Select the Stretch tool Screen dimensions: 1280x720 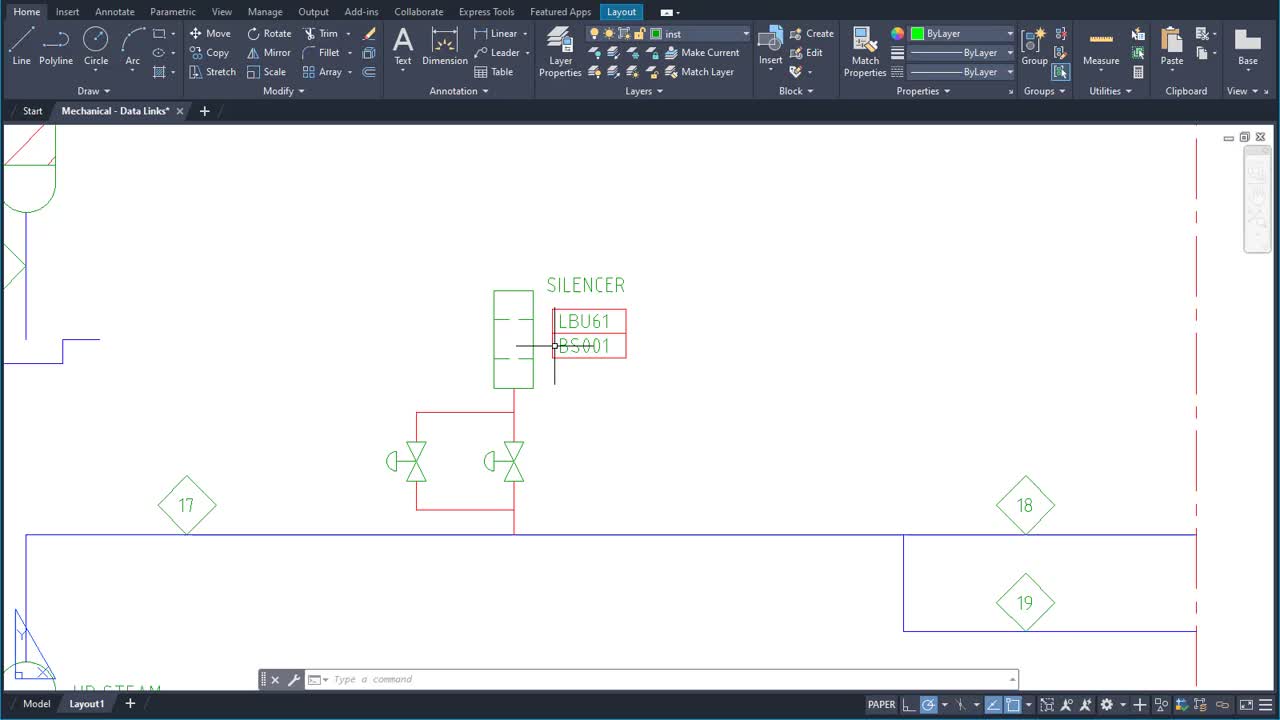coord(213,72)
